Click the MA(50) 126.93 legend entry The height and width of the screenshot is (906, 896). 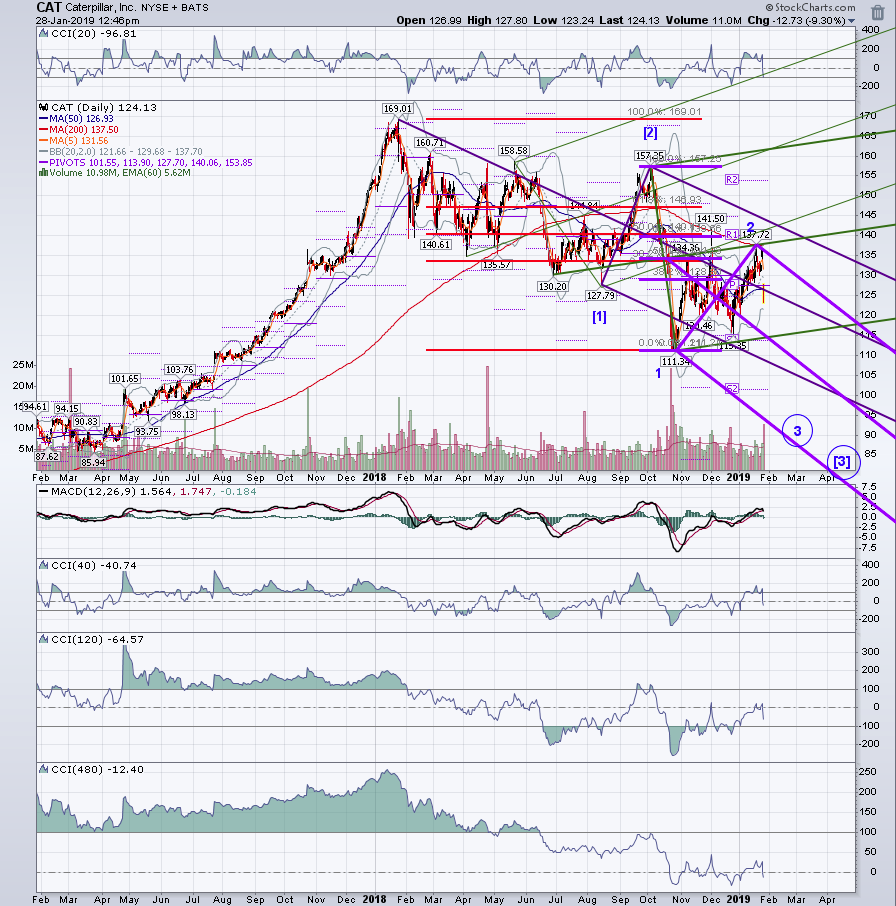(x=77, y=118)
